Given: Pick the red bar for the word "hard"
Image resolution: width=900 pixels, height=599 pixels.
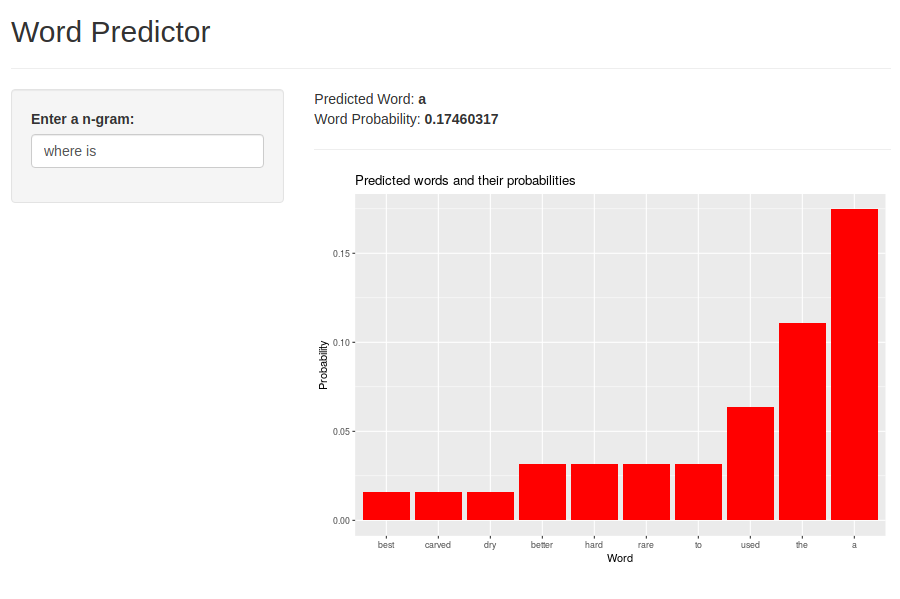Looking at the screenshot, I should pyautogui.click(x=594, y=492).
